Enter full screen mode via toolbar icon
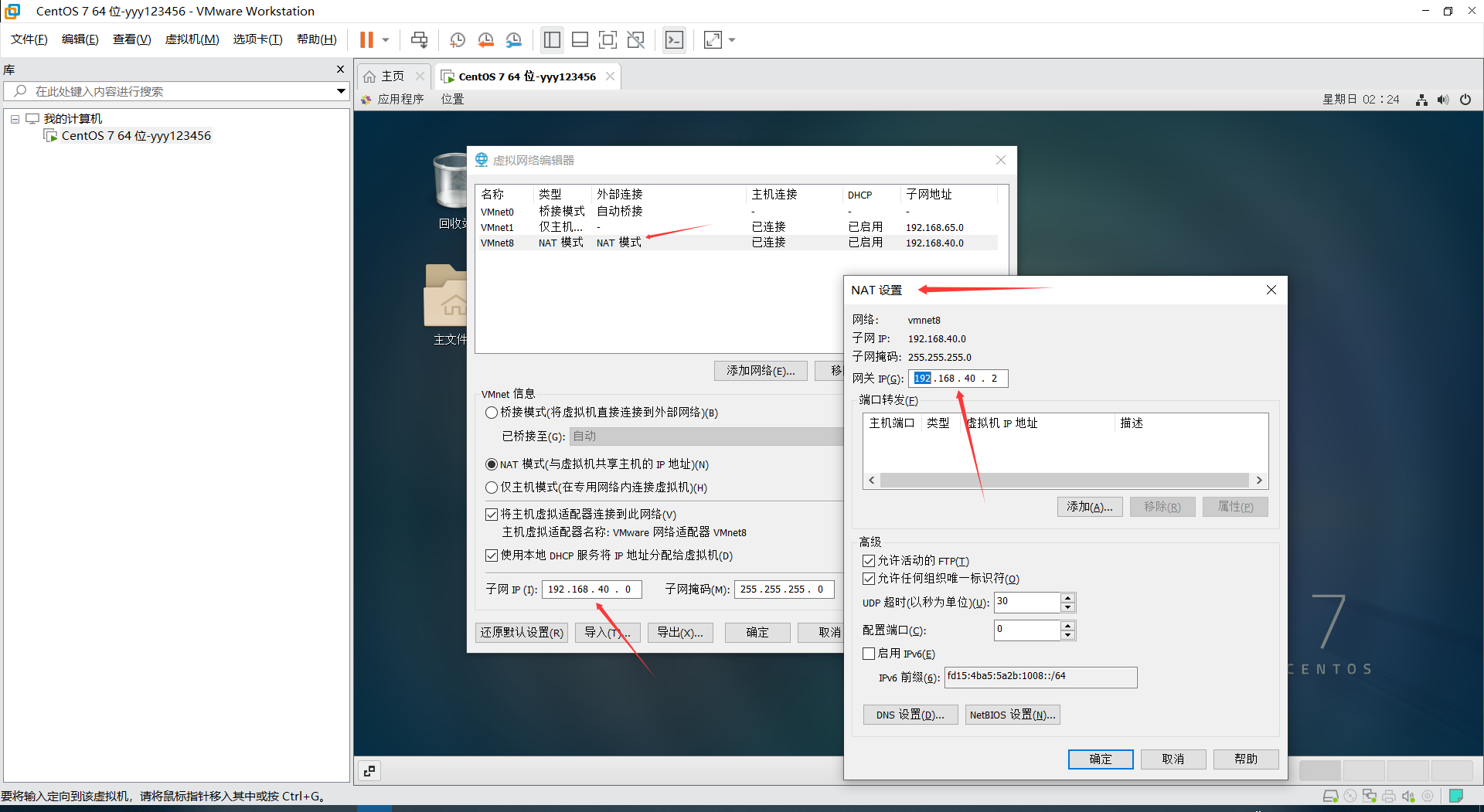This screenshot has width=1484, height=812. point(608,39)
